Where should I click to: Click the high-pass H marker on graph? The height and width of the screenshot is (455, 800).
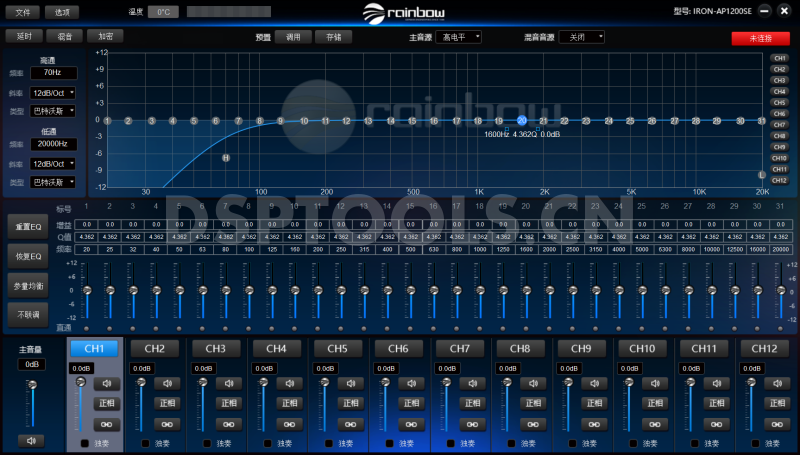point(226,158)
